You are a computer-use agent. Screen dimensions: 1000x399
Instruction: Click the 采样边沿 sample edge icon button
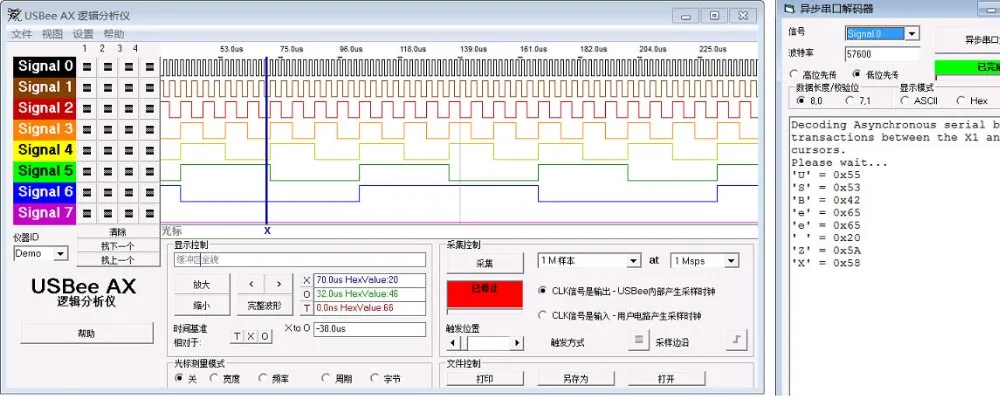click(736, 341)
